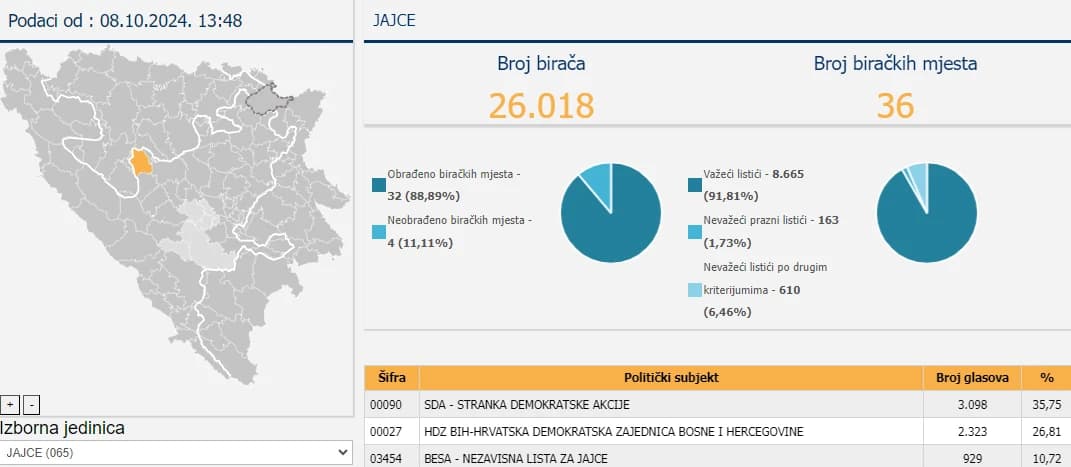Click the vote count 2.323
This screenshot has height=467, width=1071.
[x=973, y=431]
